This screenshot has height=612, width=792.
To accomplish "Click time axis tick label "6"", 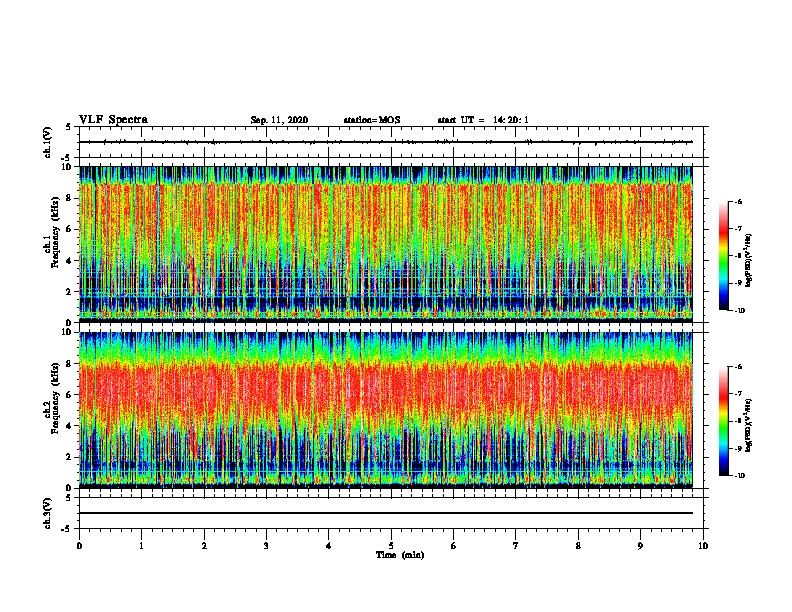I will pos(454,546).
